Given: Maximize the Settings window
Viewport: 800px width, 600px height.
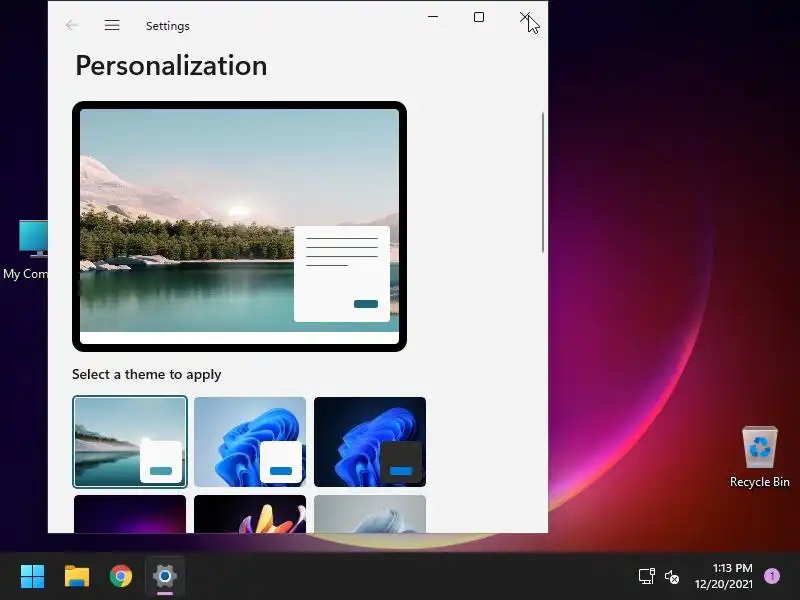Looking at the screenshot, I should tap(479, 17).
